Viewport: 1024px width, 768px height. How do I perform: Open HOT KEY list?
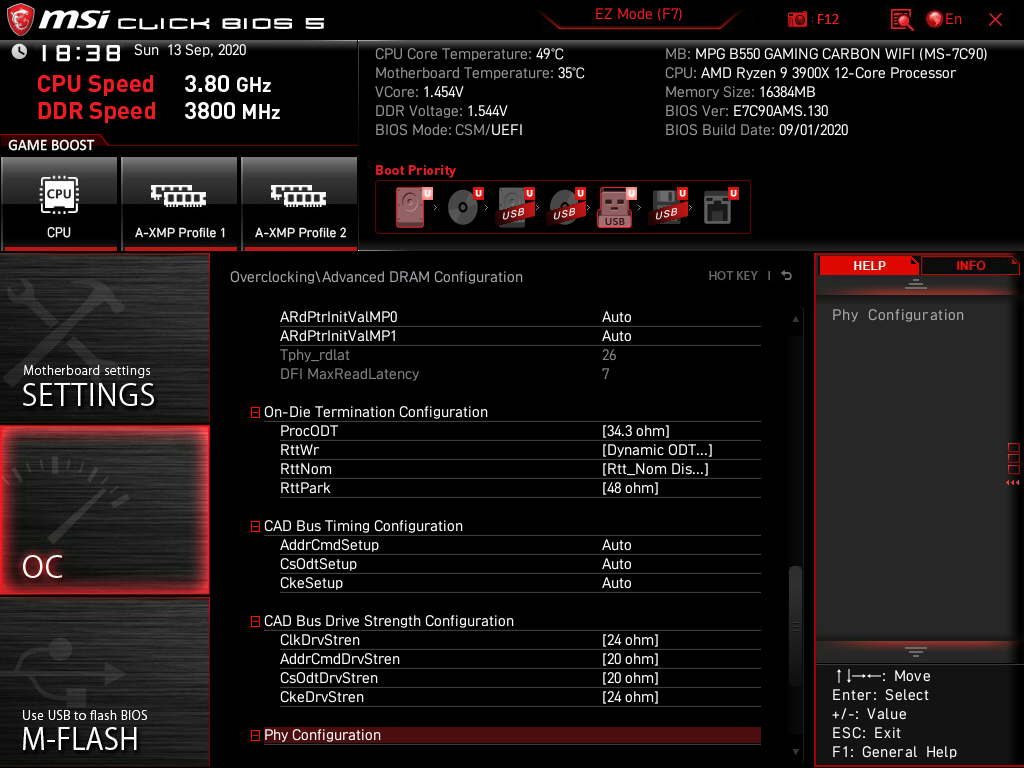(733, 276)
